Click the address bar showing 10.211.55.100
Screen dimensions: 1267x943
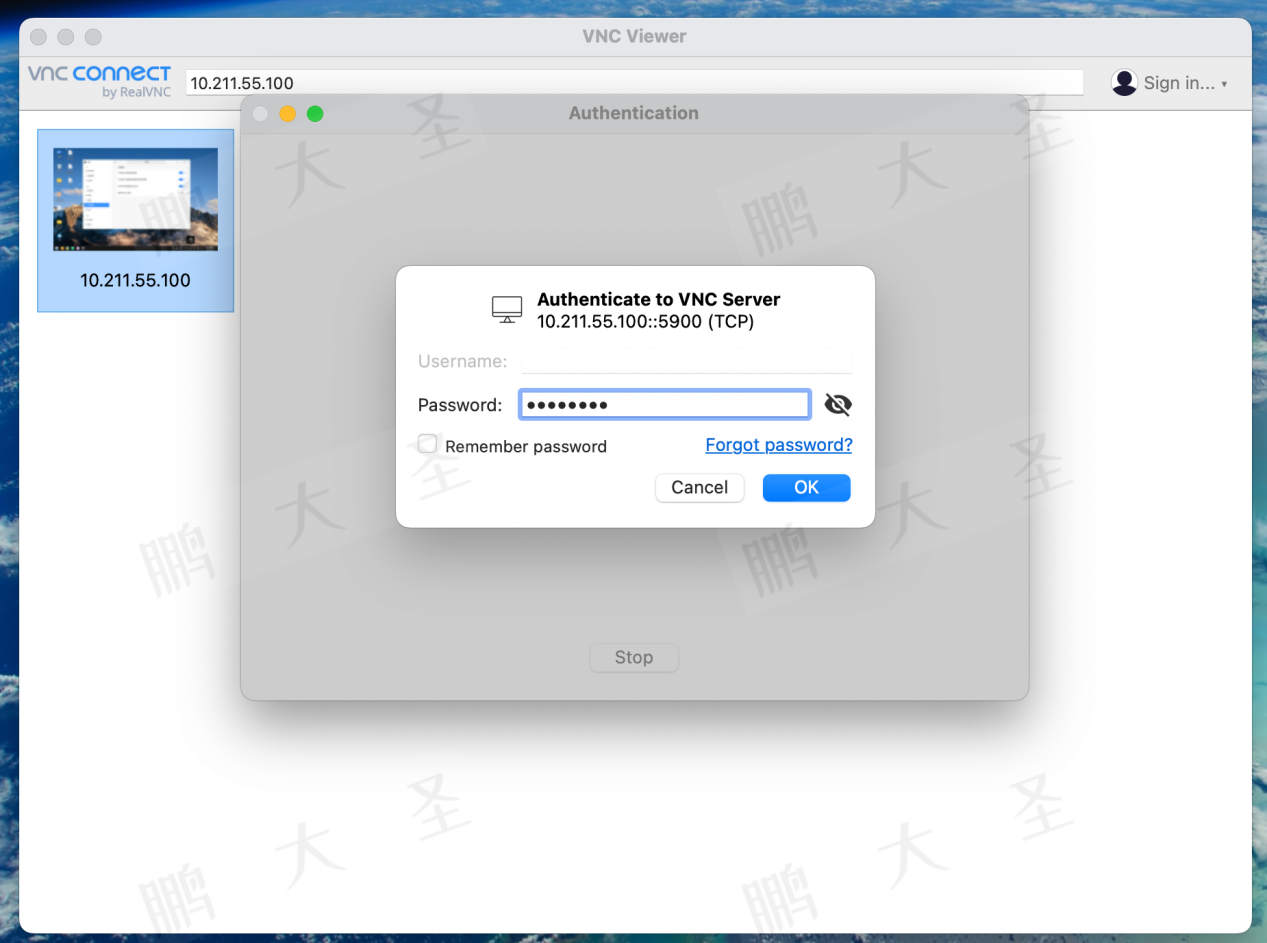[634, 83]
